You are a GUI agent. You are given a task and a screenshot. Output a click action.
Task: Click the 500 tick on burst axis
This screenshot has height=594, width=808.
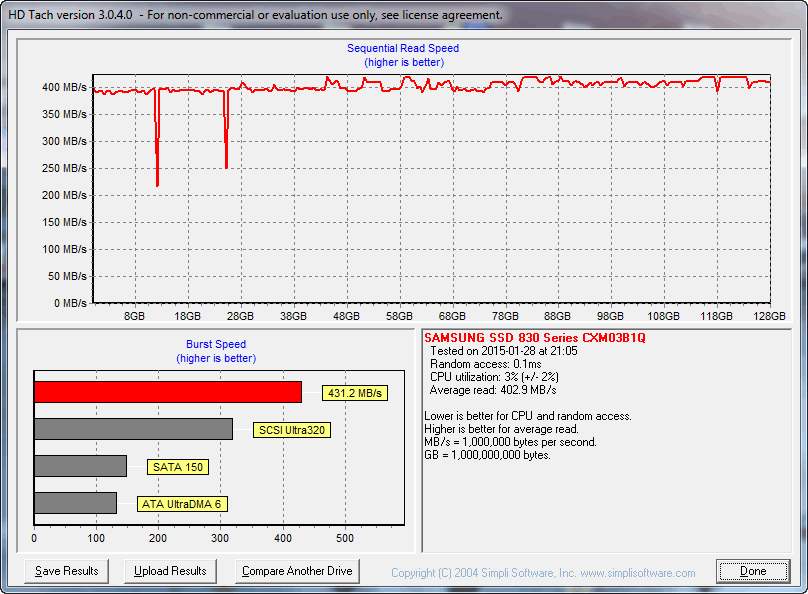point(345,538)
